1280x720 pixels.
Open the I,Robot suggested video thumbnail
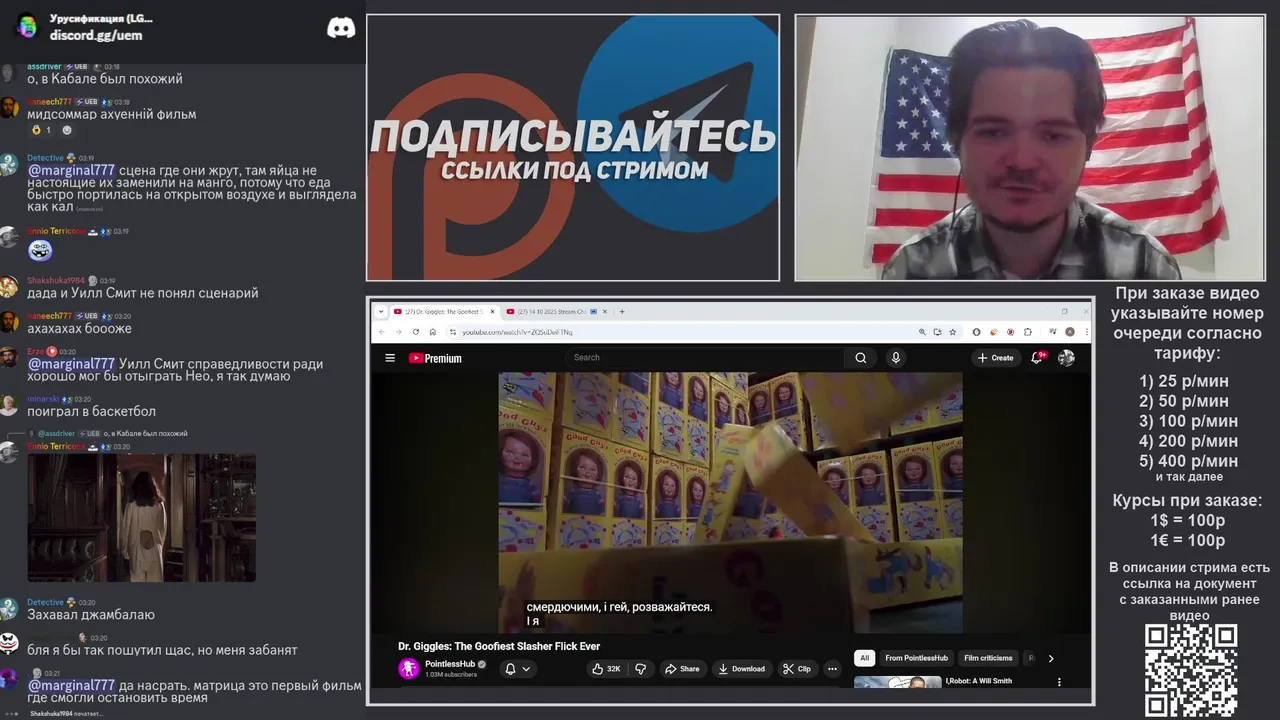click(x=897, y=682)
